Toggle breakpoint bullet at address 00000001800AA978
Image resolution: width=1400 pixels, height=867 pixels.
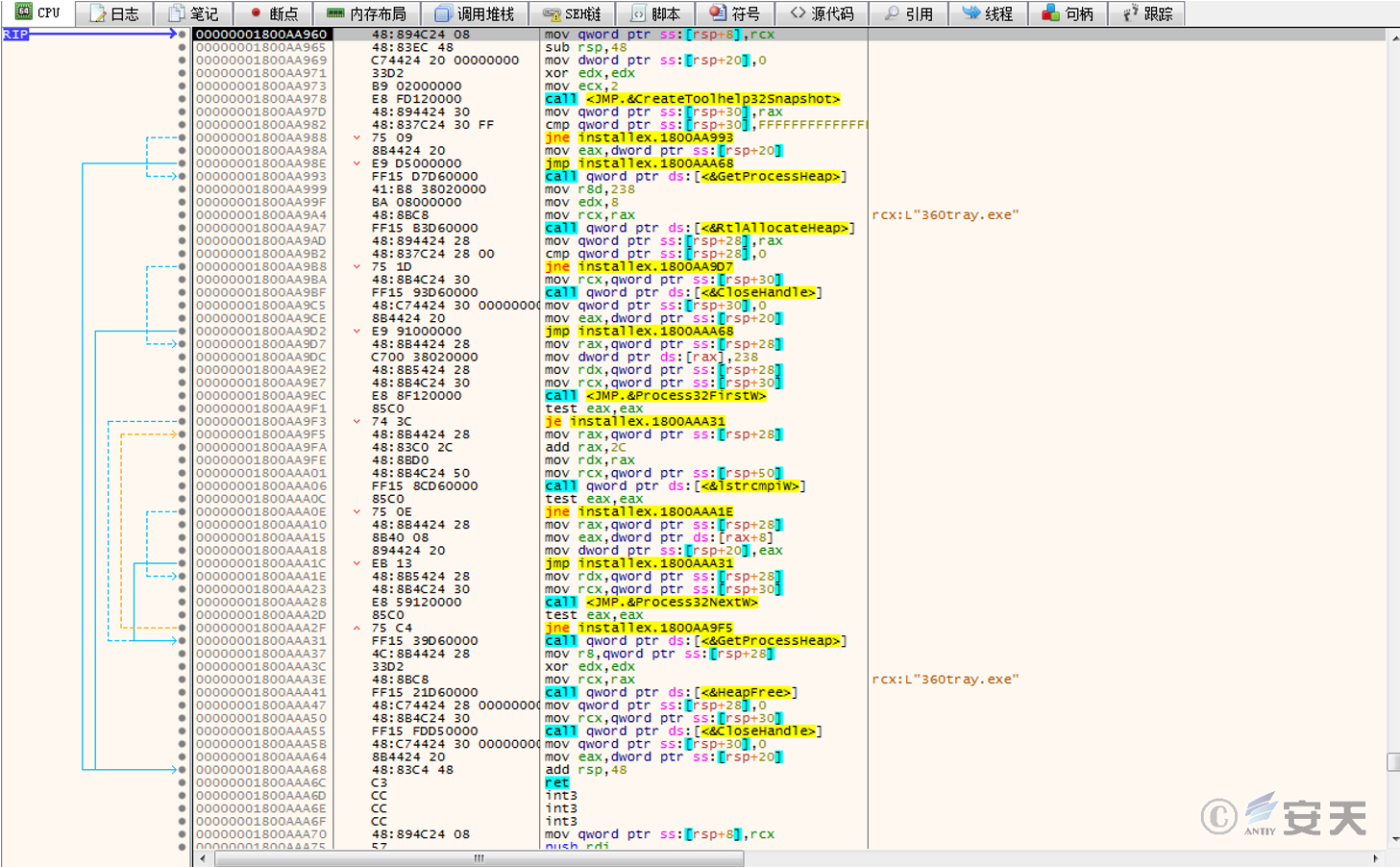click(183, 99)
